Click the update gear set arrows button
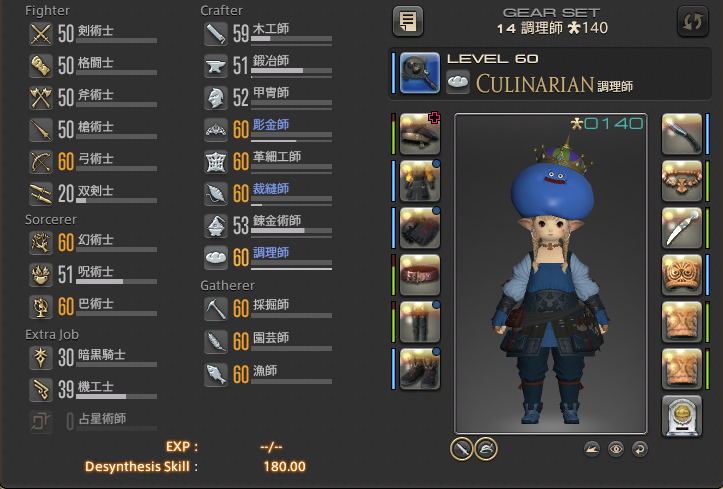Image resolution: width=723 pixels, height=489 pixels. coord(693,21)
